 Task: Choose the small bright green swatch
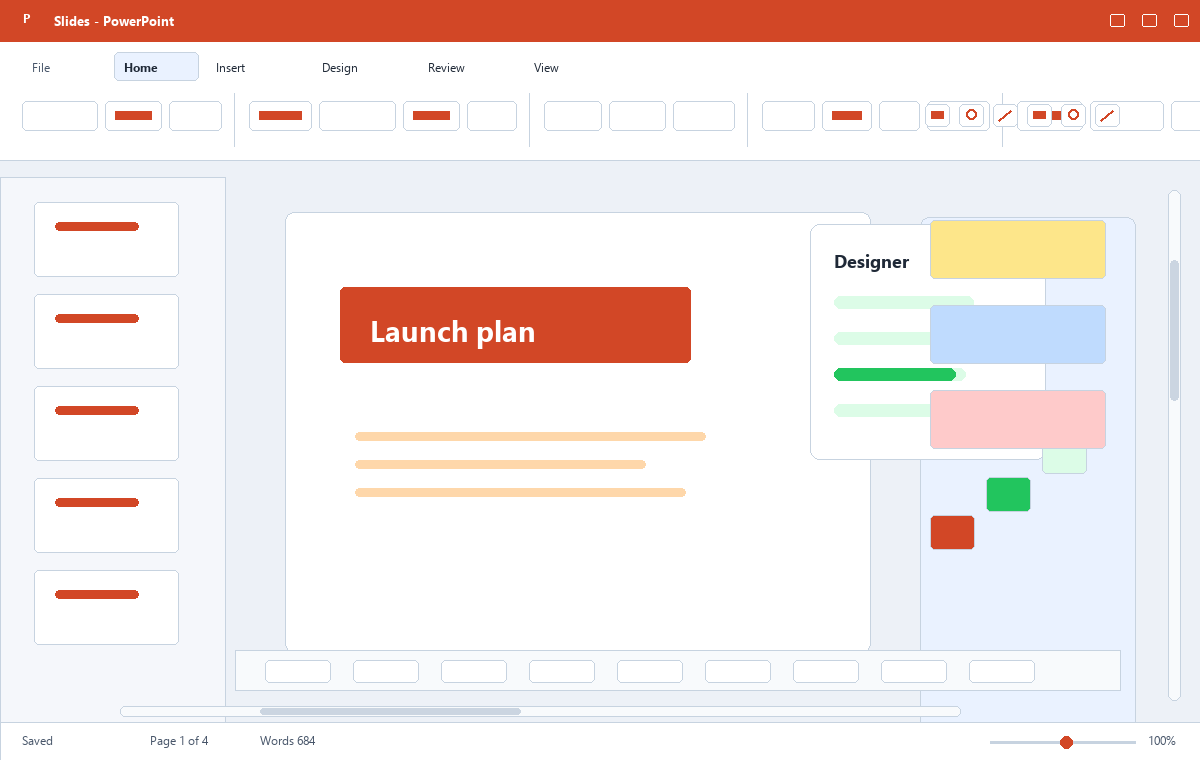click(1008, 494)
